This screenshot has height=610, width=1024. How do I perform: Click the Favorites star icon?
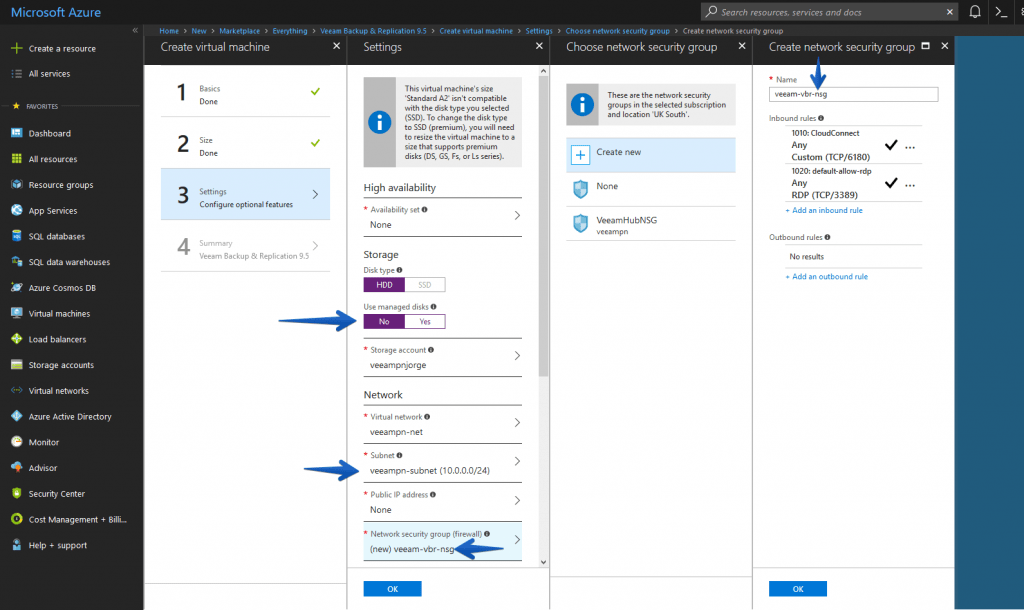click(16, 106)
